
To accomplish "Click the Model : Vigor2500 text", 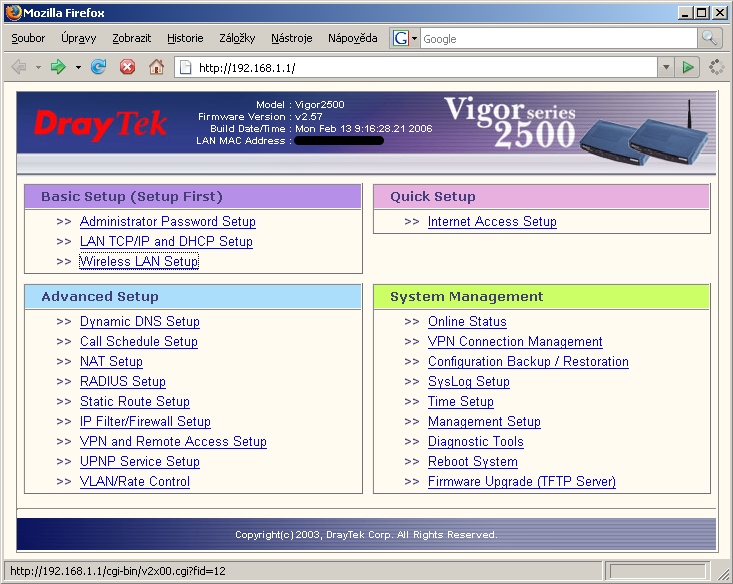I will [300, 105].
